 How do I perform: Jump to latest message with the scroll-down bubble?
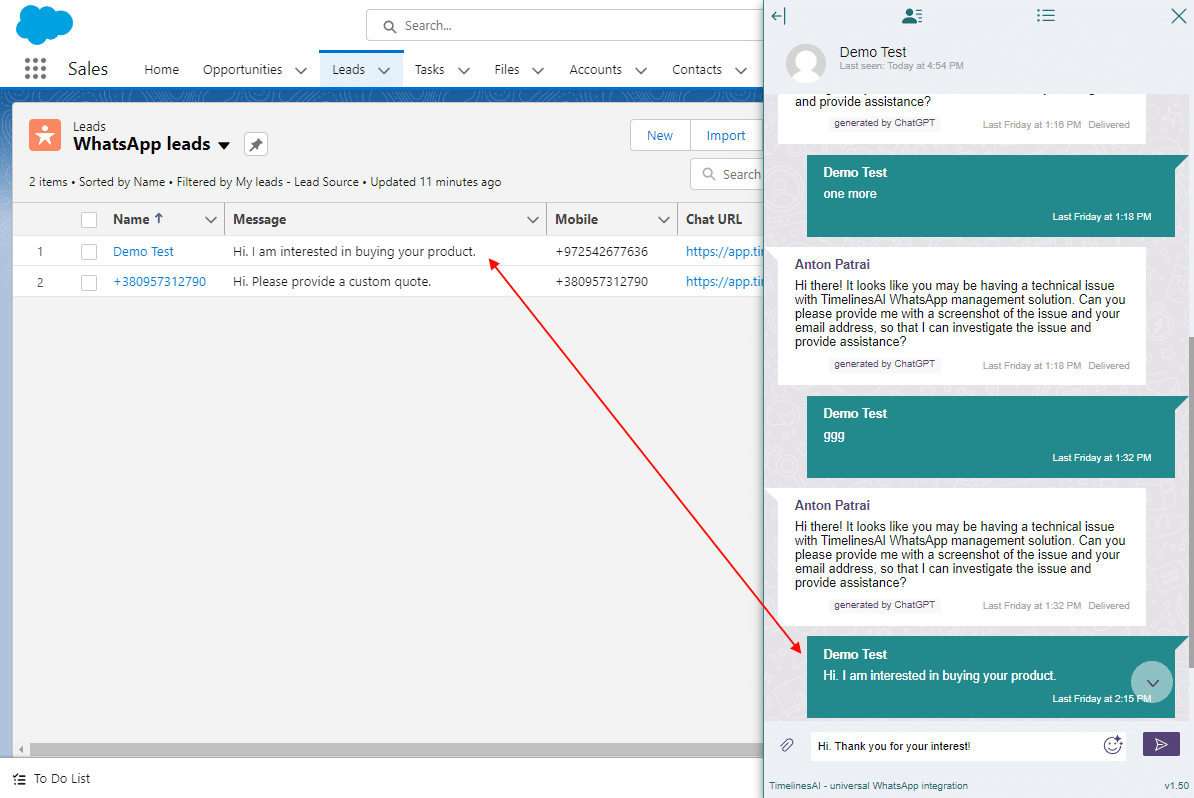(x=1151, y=682)
